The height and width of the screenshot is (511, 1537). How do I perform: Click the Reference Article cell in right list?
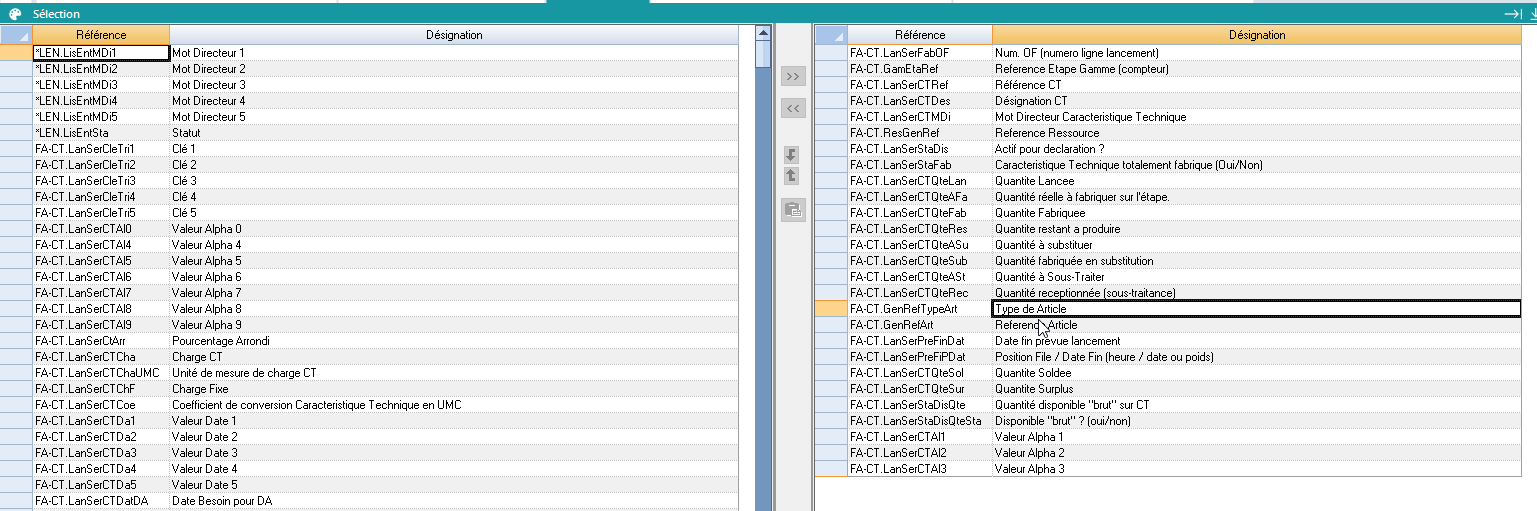(x=1036, y=325)
